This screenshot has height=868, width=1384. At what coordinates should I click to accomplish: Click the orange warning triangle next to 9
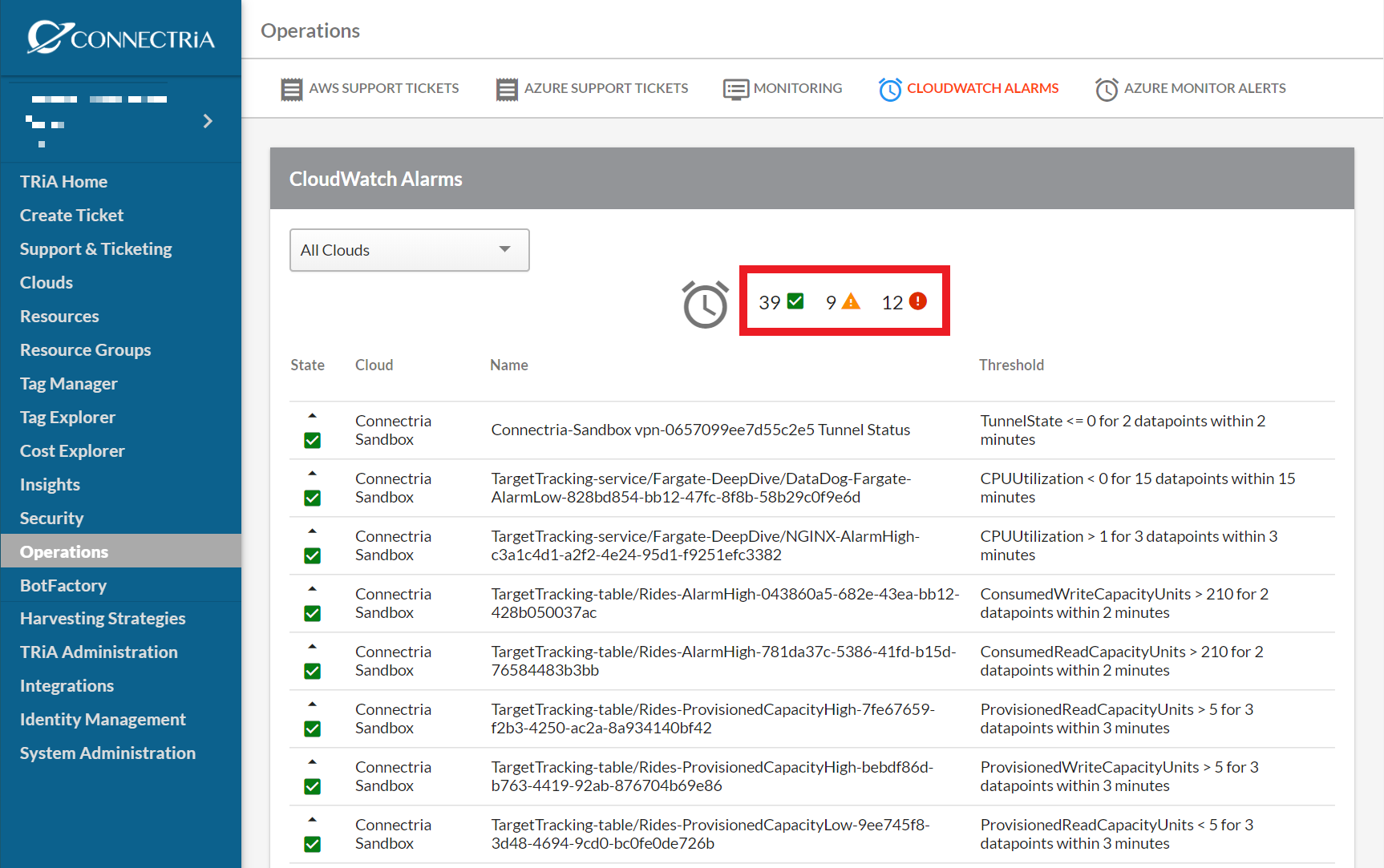852,301
